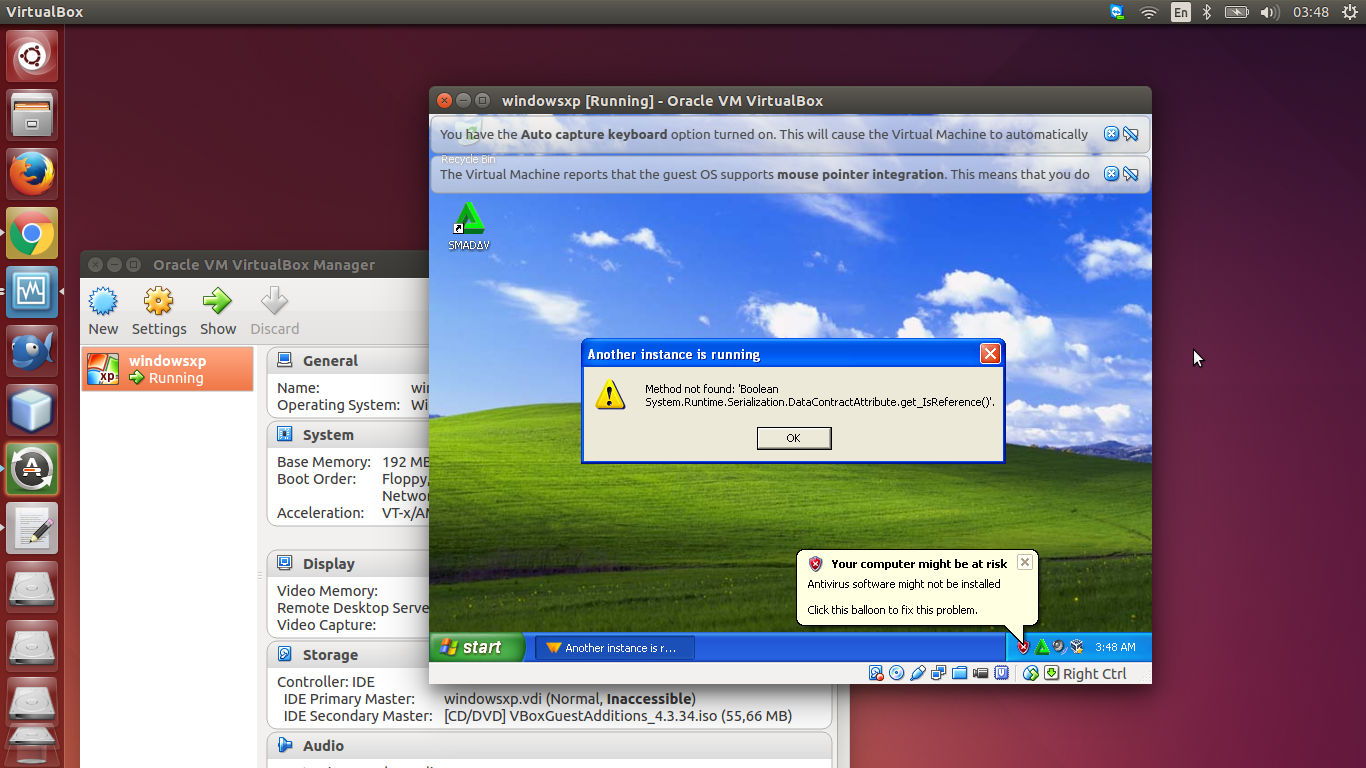Open the 03:48 clock menu
The image size is (1366, 768).
[1310, 12]
